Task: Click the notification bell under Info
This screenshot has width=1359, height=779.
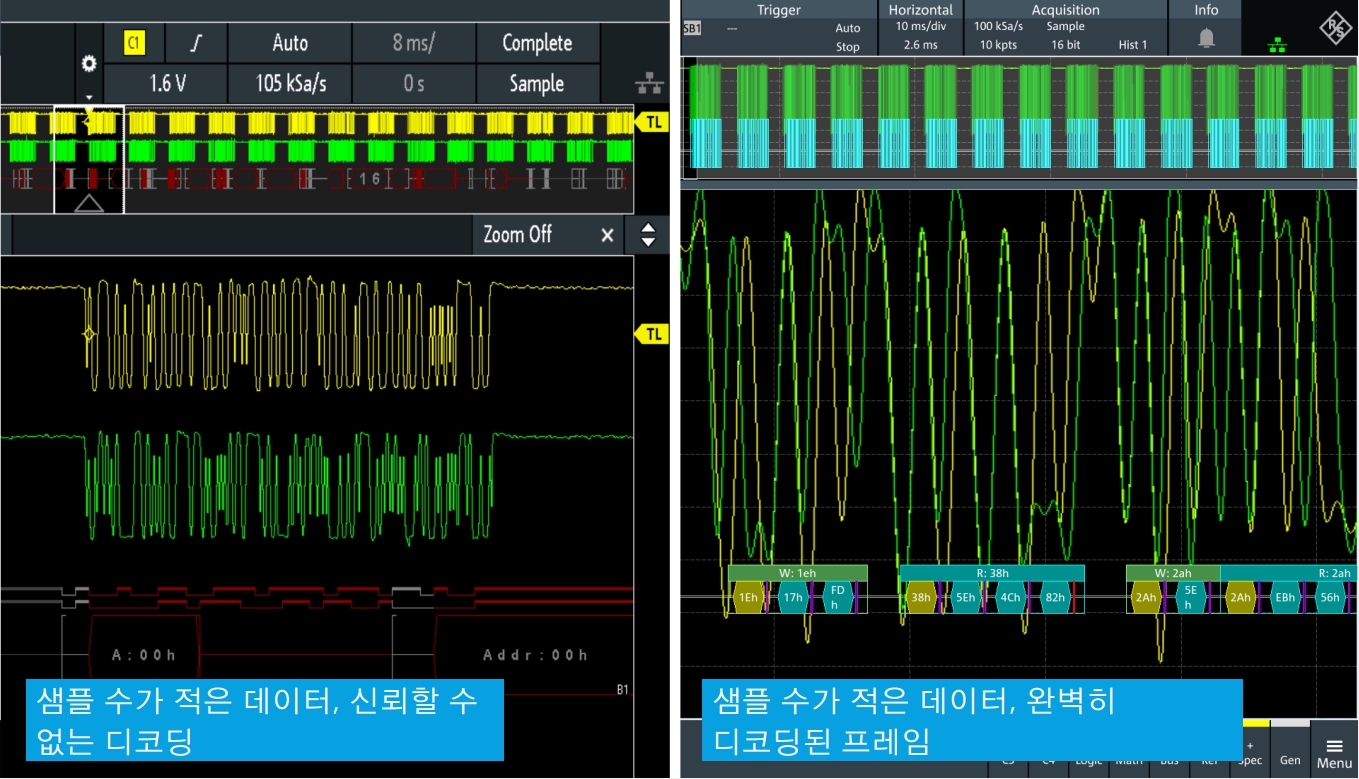Action: click(x=1206, y=38)
